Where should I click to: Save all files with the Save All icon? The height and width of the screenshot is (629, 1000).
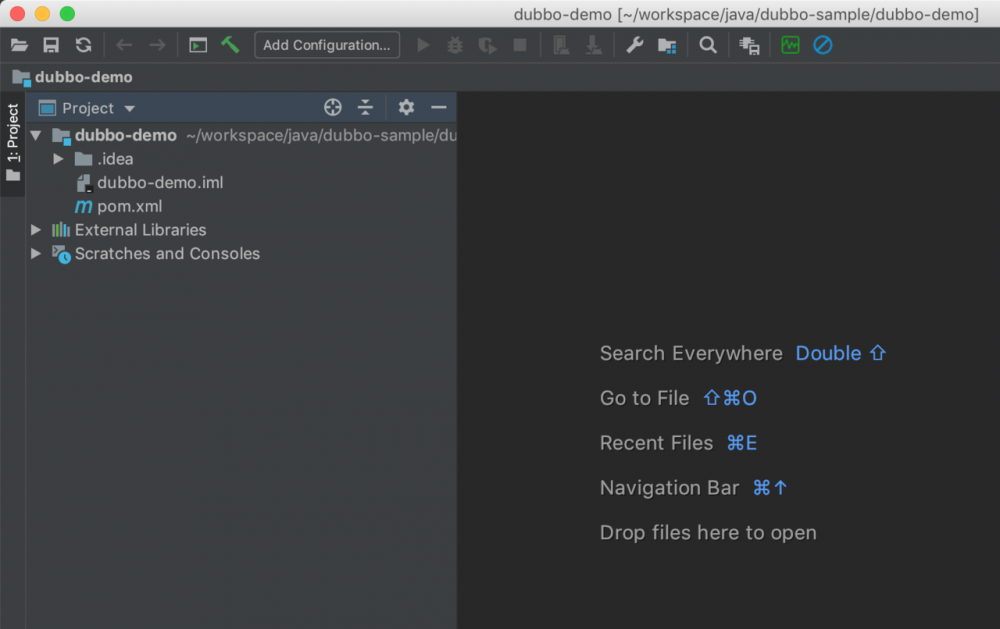(51, 44)
